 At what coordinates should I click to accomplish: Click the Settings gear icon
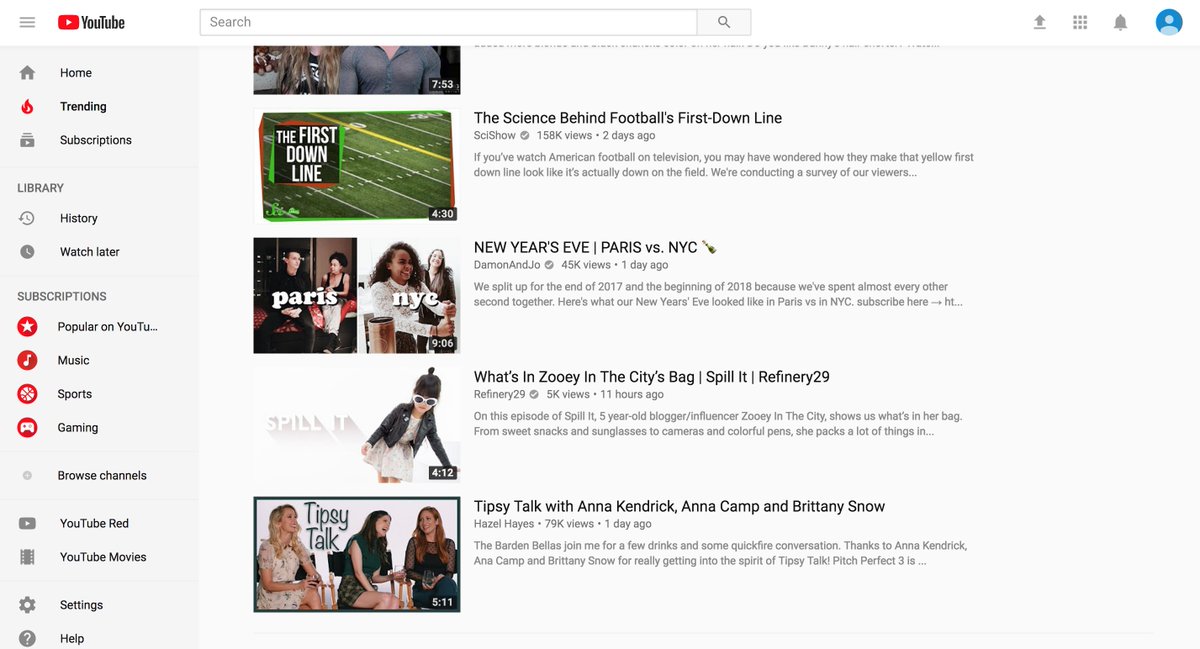pyautogui.click(x=27, y=605)
